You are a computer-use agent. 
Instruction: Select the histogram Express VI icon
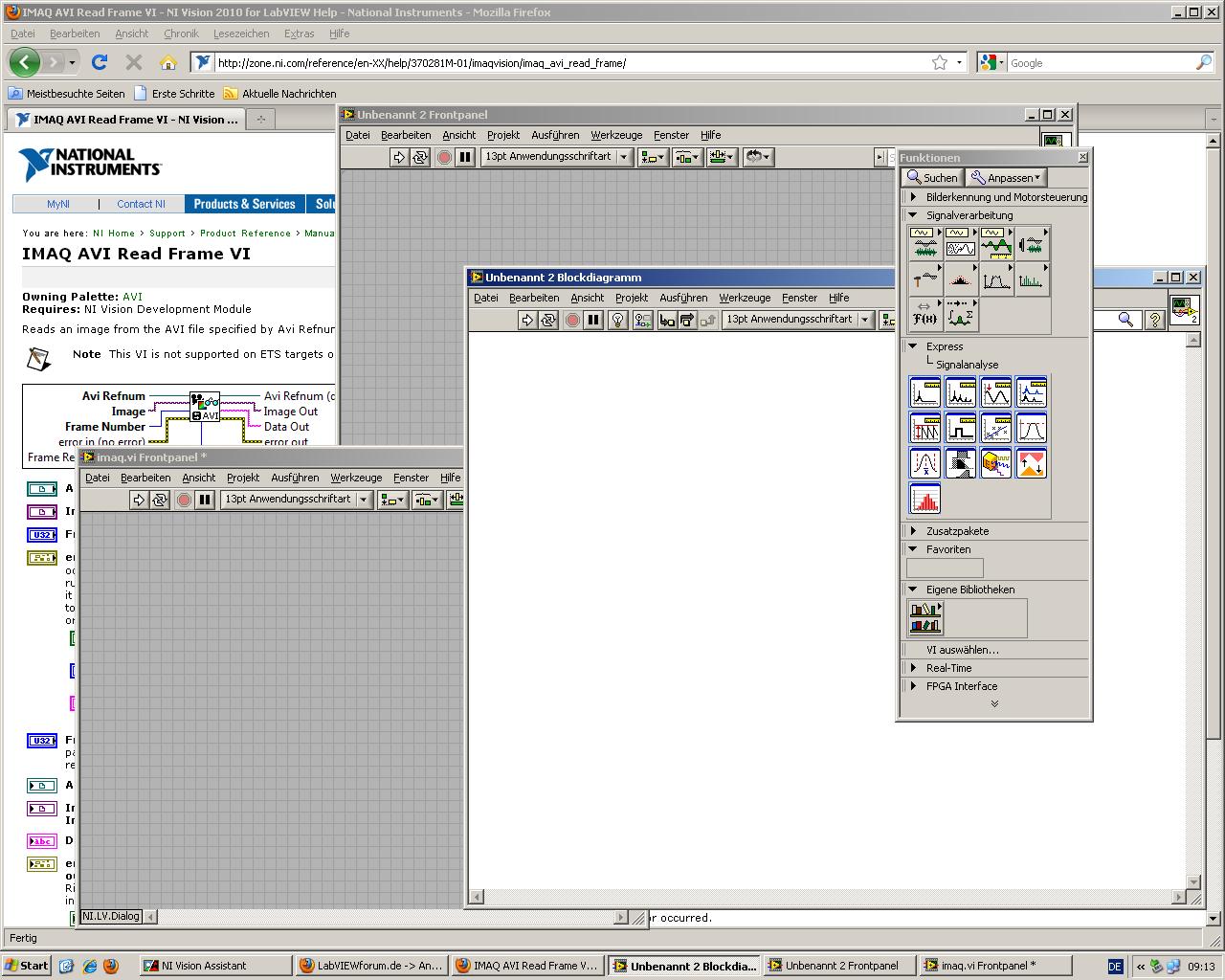924,499
